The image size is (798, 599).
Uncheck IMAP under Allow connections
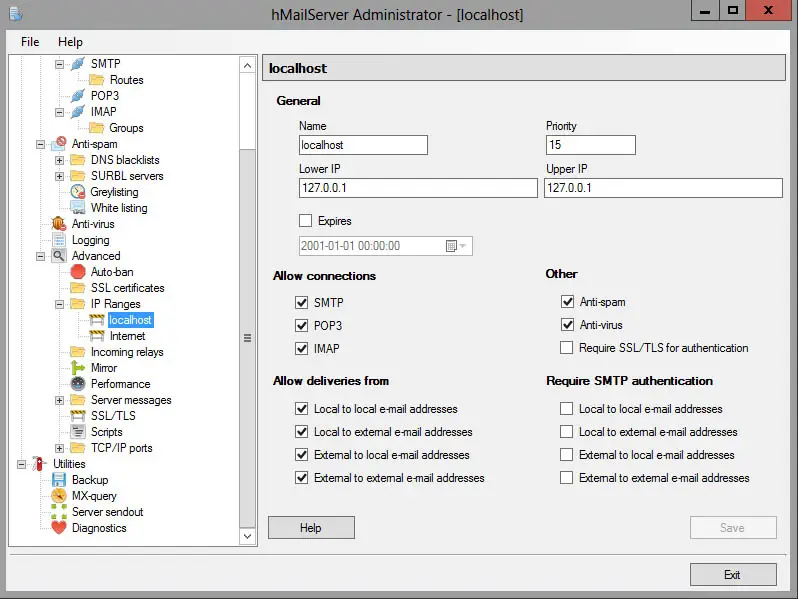coord(302,349)
